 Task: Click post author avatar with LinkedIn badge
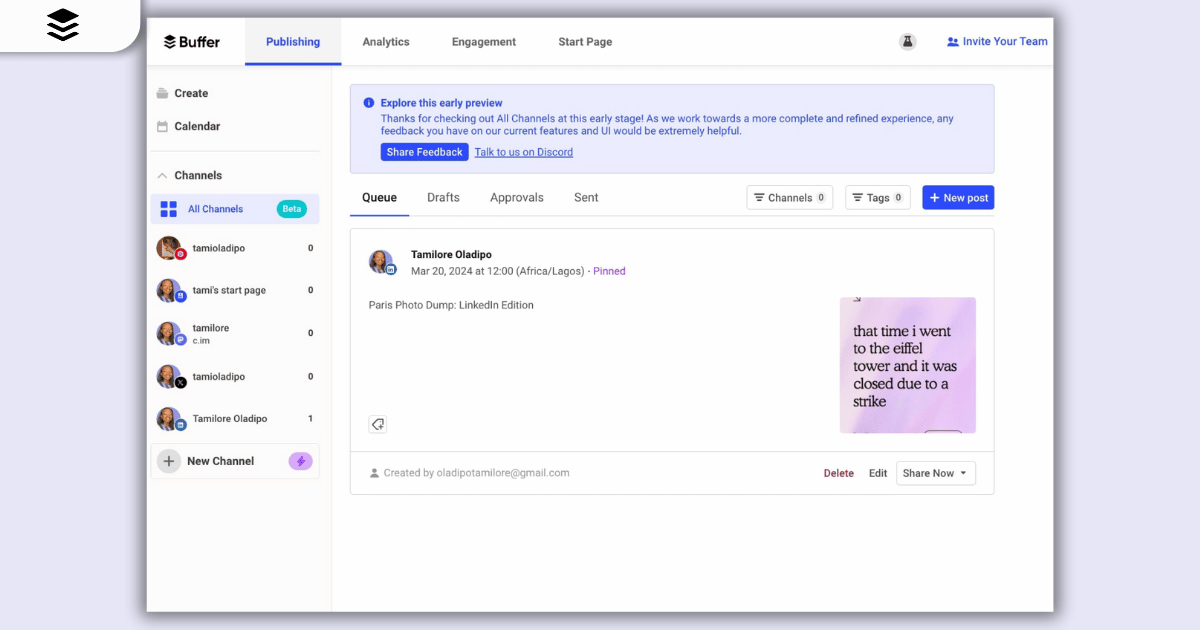click(x=382, y=262)
